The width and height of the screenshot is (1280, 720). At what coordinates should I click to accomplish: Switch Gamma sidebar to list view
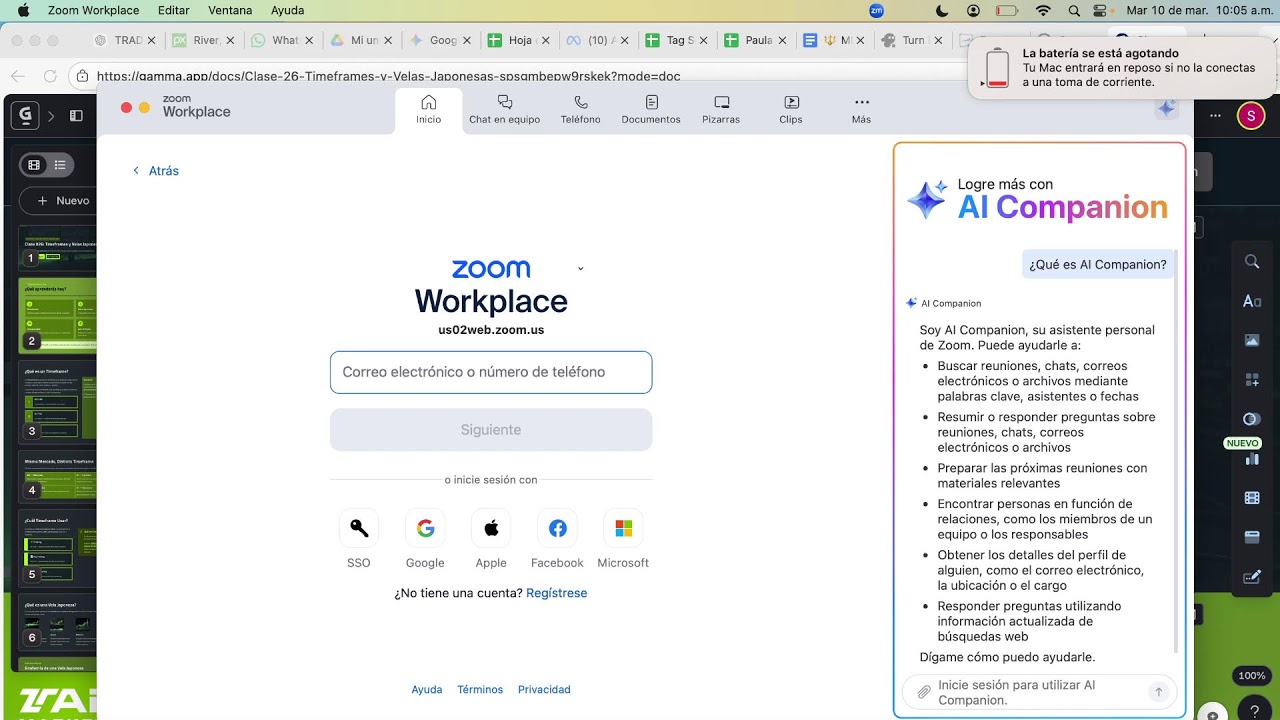(60, 165)
